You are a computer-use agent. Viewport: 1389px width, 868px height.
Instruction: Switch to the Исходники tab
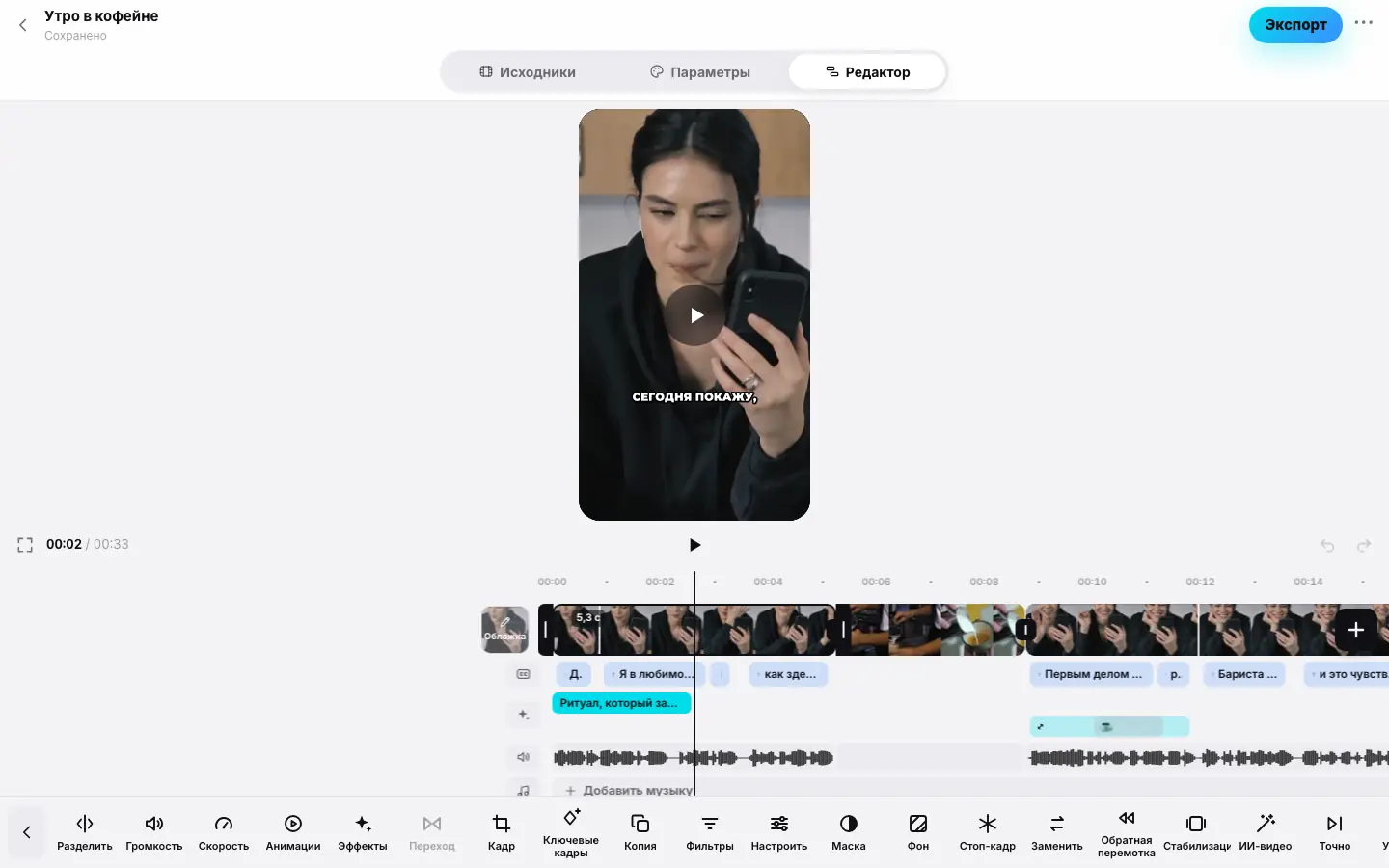(x=528, y=72)
